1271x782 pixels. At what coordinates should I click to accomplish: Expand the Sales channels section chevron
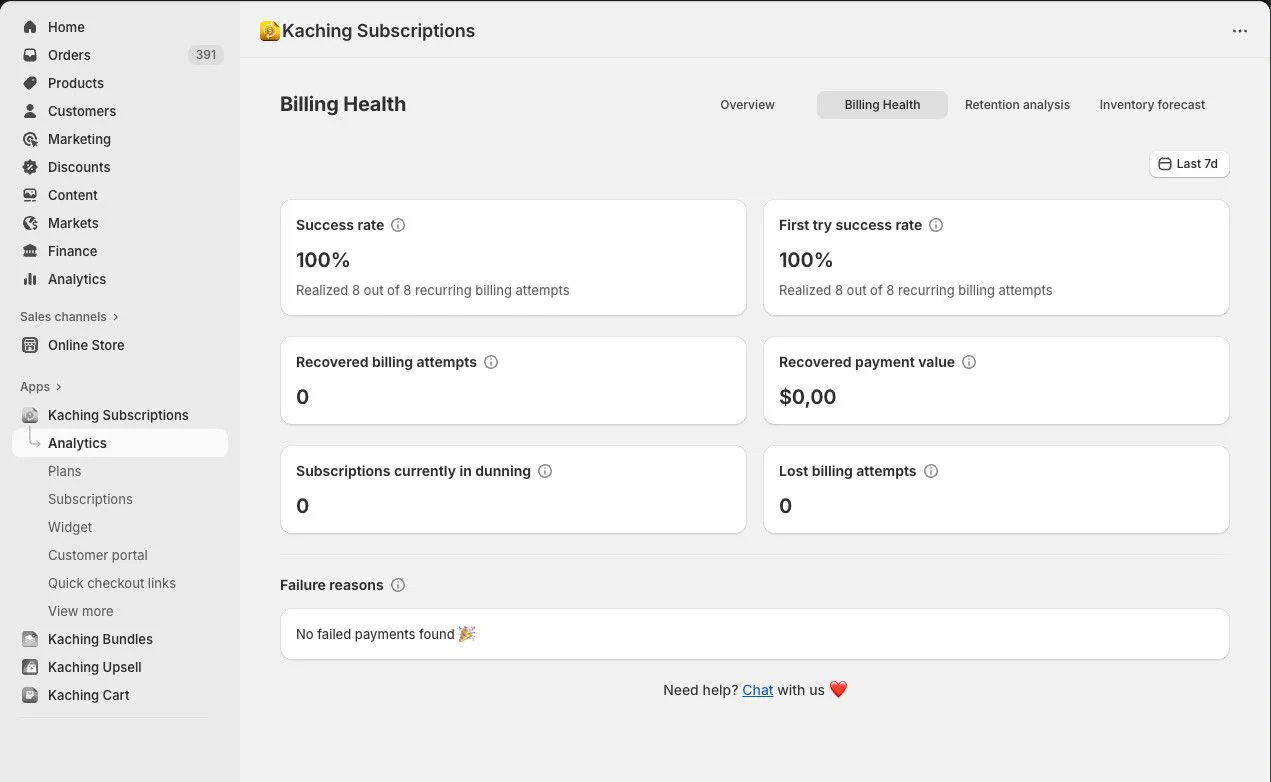[x=116, y=317]
